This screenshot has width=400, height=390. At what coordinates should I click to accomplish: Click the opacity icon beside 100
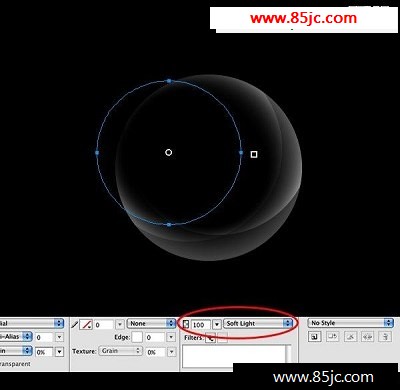[186, 324]
